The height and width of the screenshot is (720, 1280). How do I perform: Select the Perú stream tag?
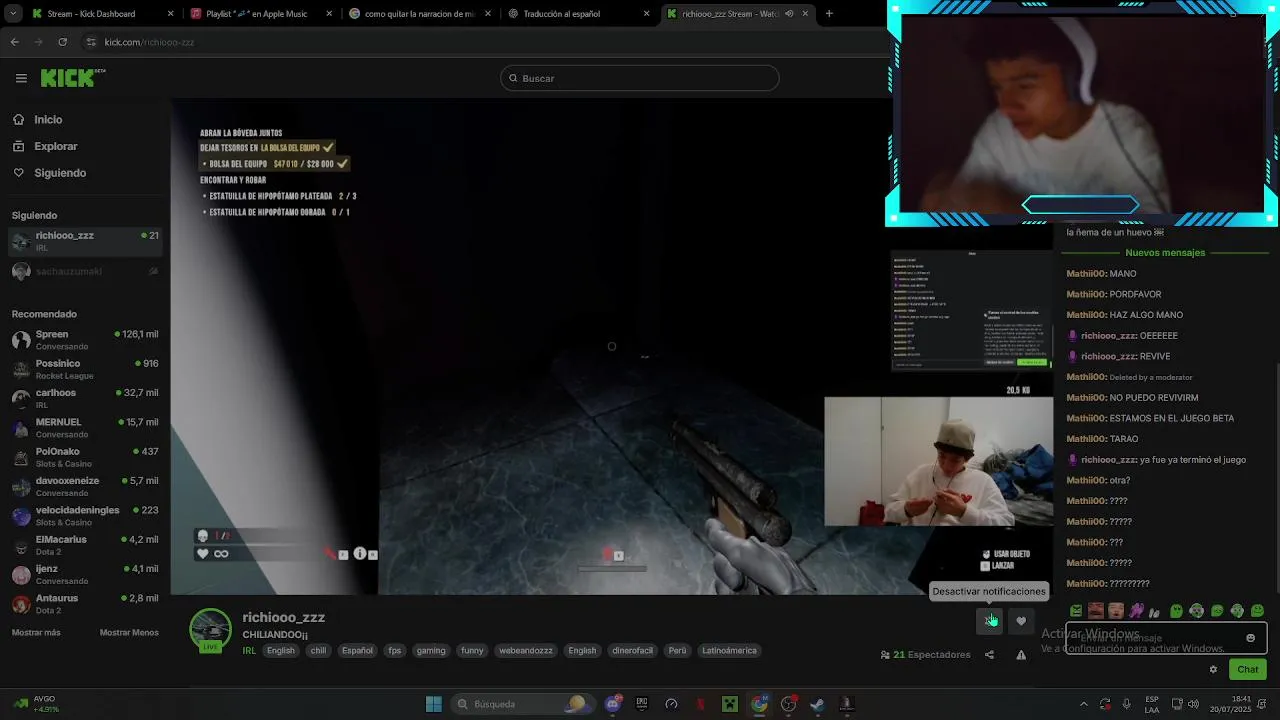[x=677, y=651]
